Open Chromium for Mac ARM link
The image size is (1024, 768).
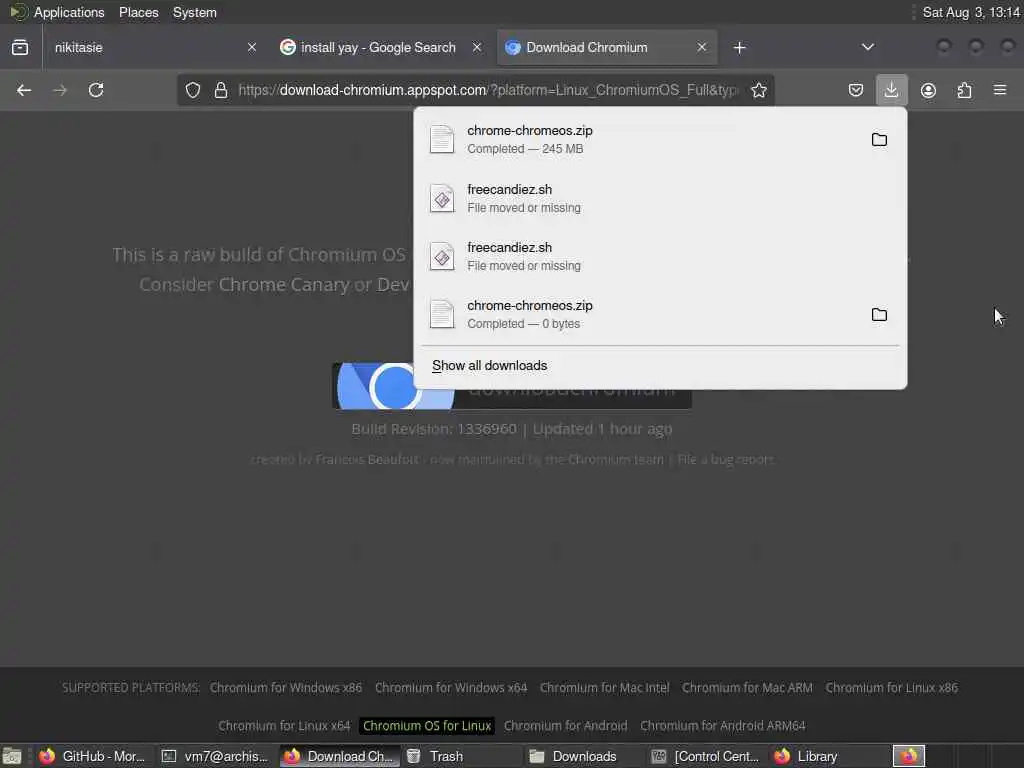pyautogui.click(x=747, y=688)
